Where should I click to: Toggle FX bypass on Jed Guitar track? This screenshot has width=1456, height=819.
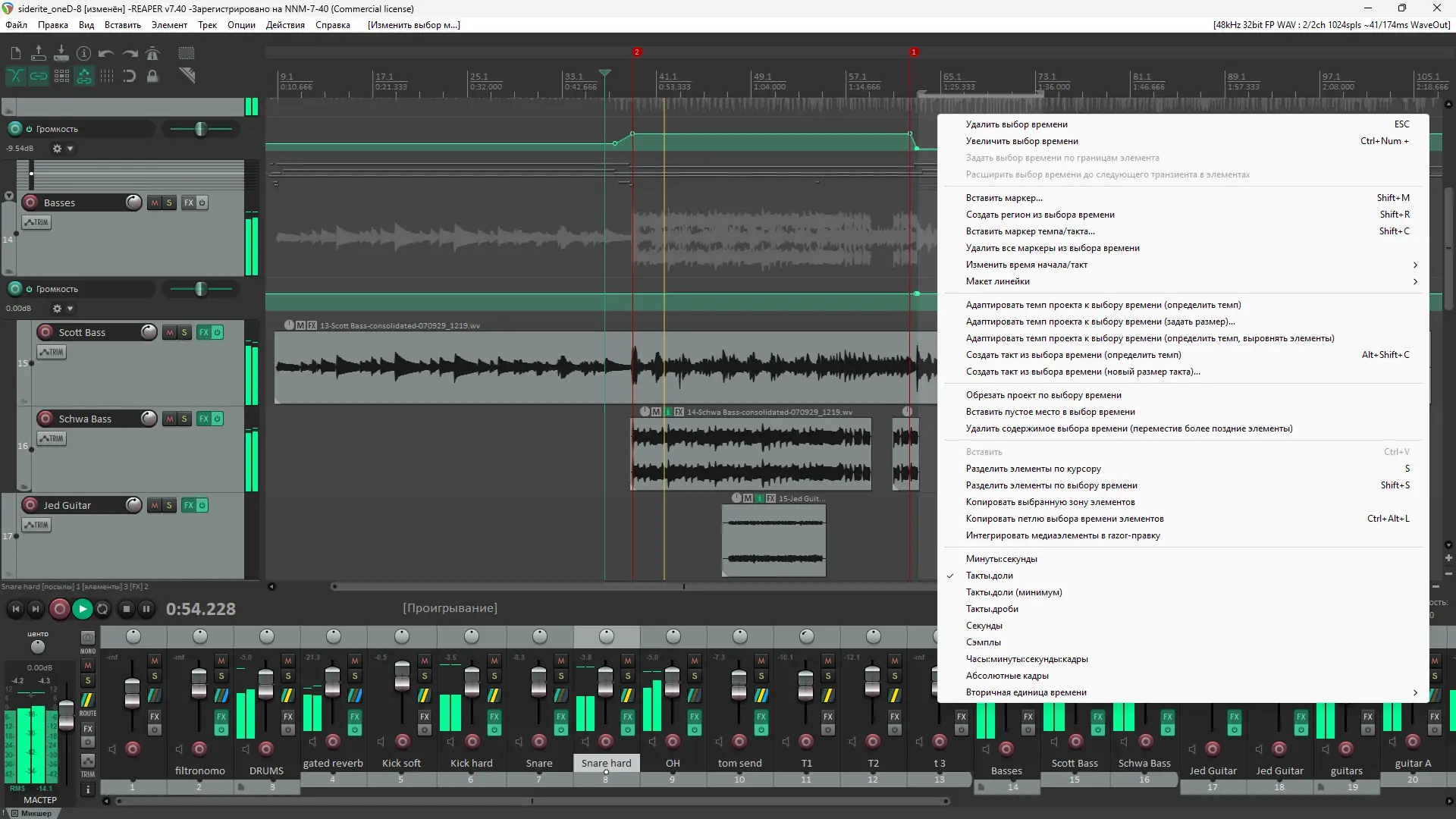tap(202, 505)
